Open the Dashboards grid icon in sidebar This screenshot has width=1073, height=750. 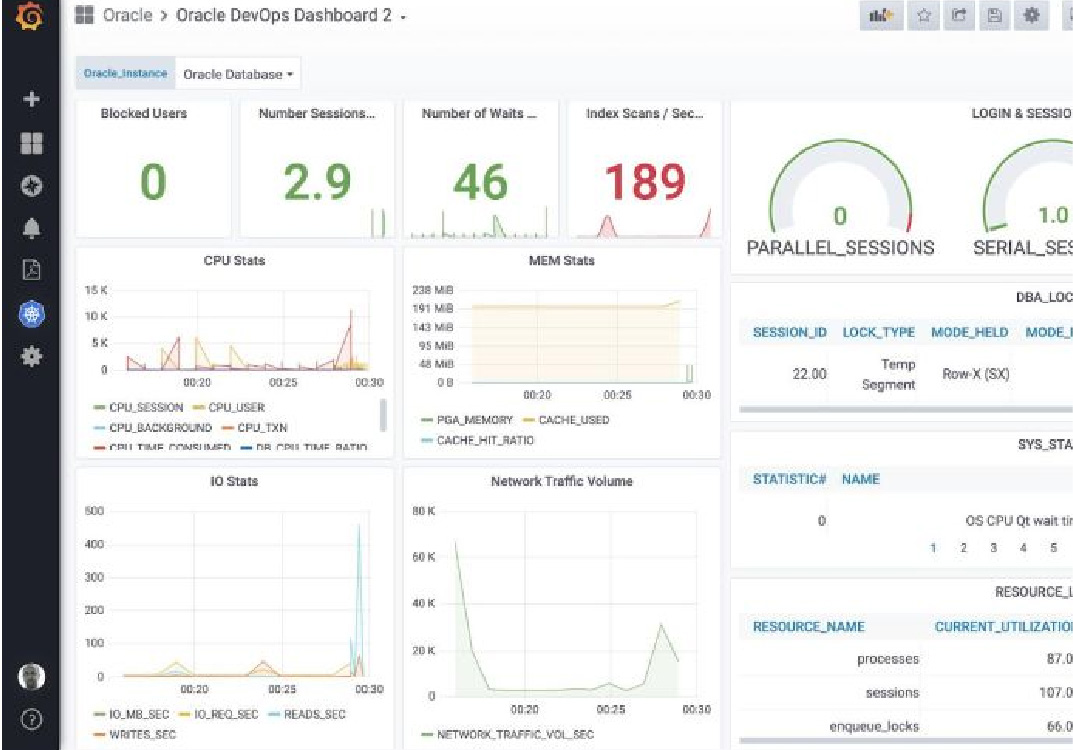pyautogui.click(x=31, y=143)
